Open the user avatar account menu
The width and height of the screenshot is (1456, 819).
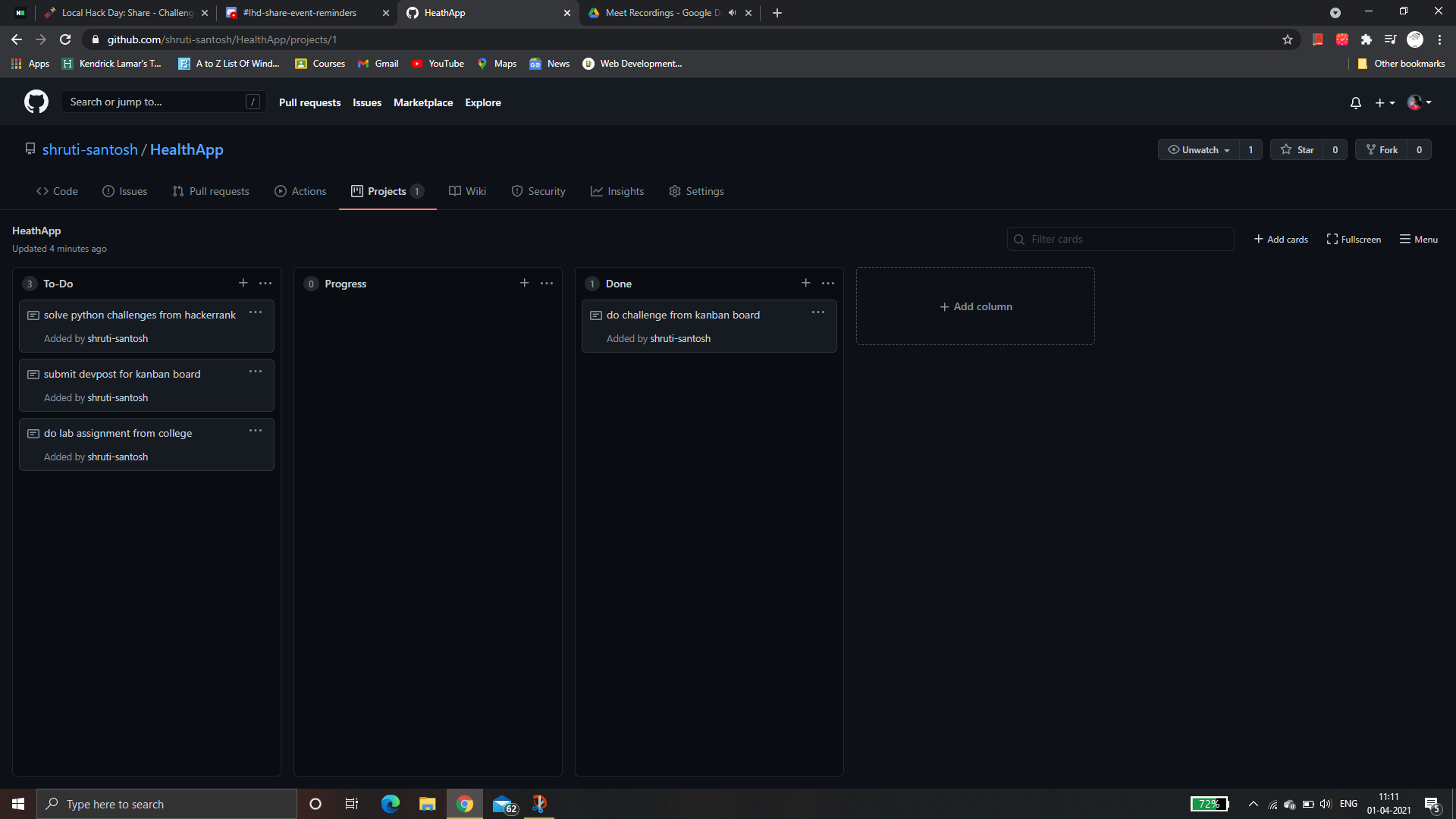coord(1419,102)
